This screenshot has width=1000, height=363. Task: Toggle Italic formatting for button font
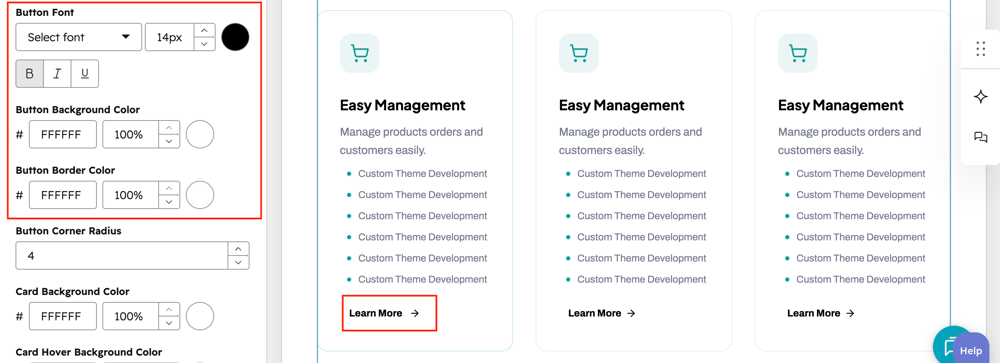[57, 74]
